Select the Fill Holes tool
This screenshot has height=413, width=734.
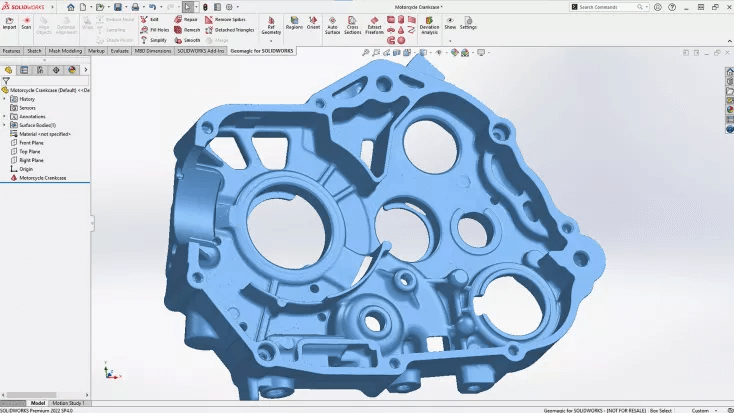click(x=155, y=30)
